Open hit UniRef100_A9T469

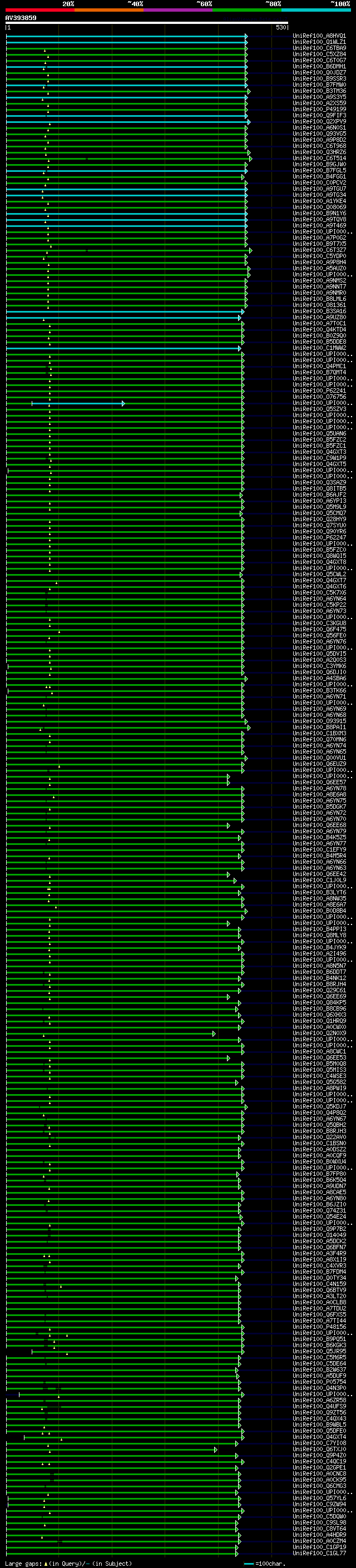click(319, 225)
